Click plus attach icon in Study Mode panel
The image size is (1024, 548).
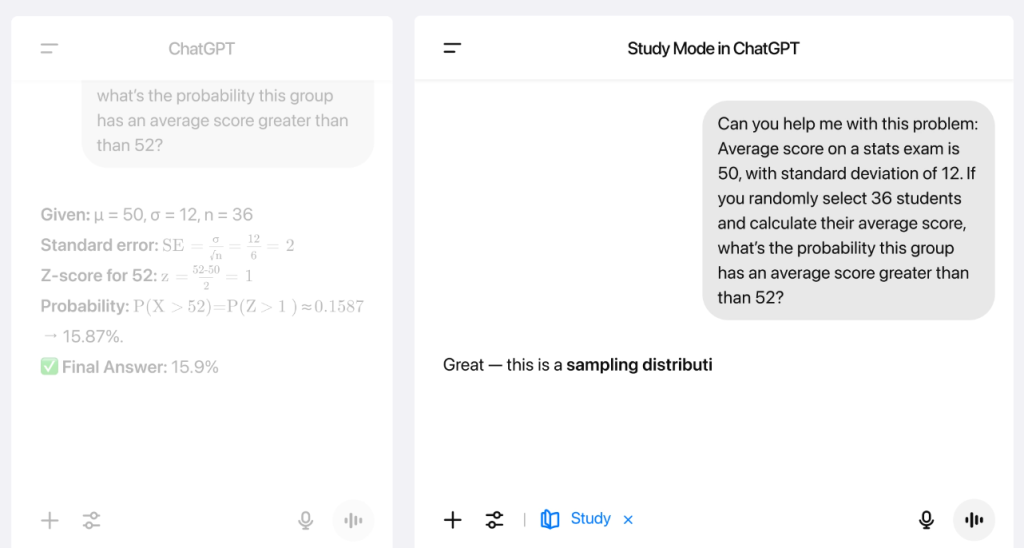453,520
